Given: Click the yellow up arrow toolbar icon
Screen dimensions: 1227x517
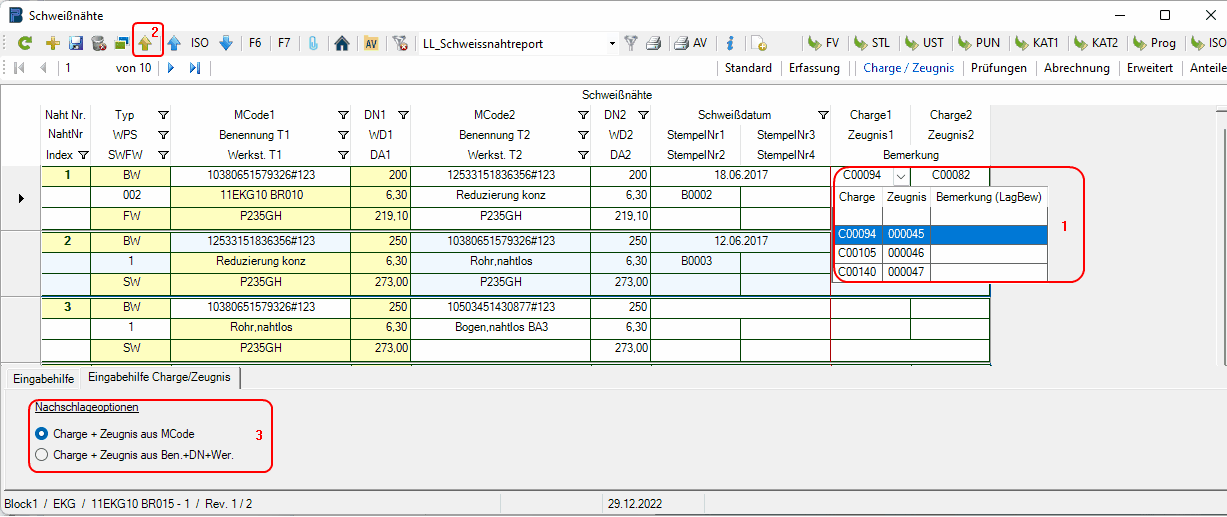Looking at the screenshot, I should click(x=146, y=43).
